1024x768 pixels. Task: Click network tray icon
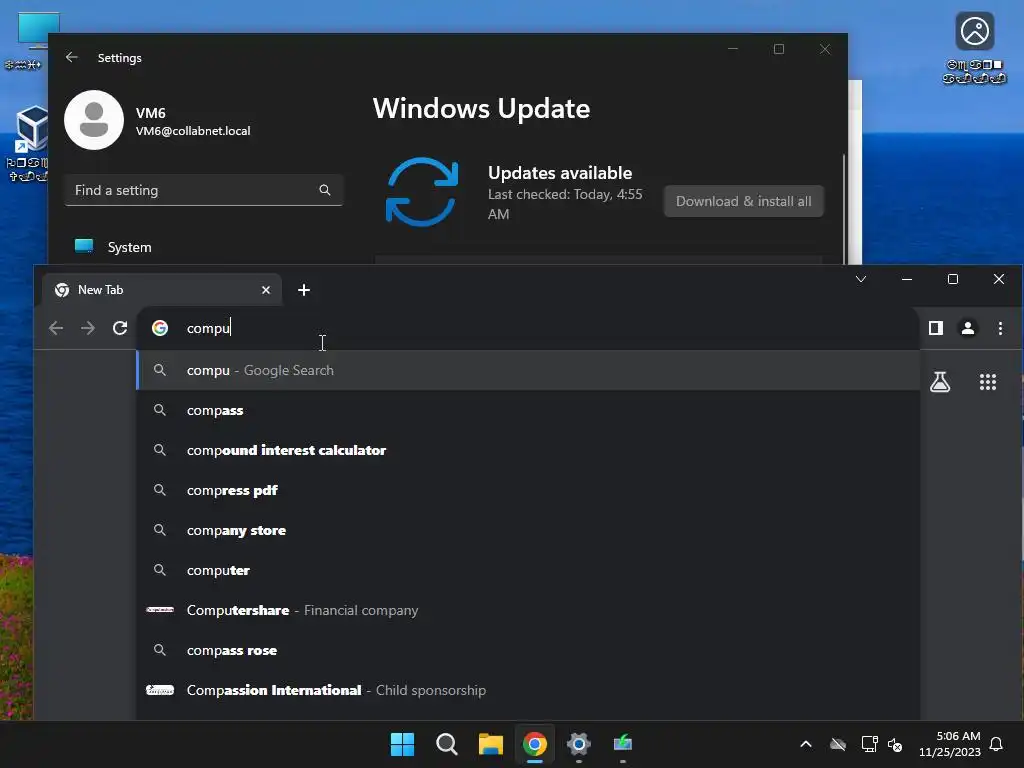pos(869,744)
